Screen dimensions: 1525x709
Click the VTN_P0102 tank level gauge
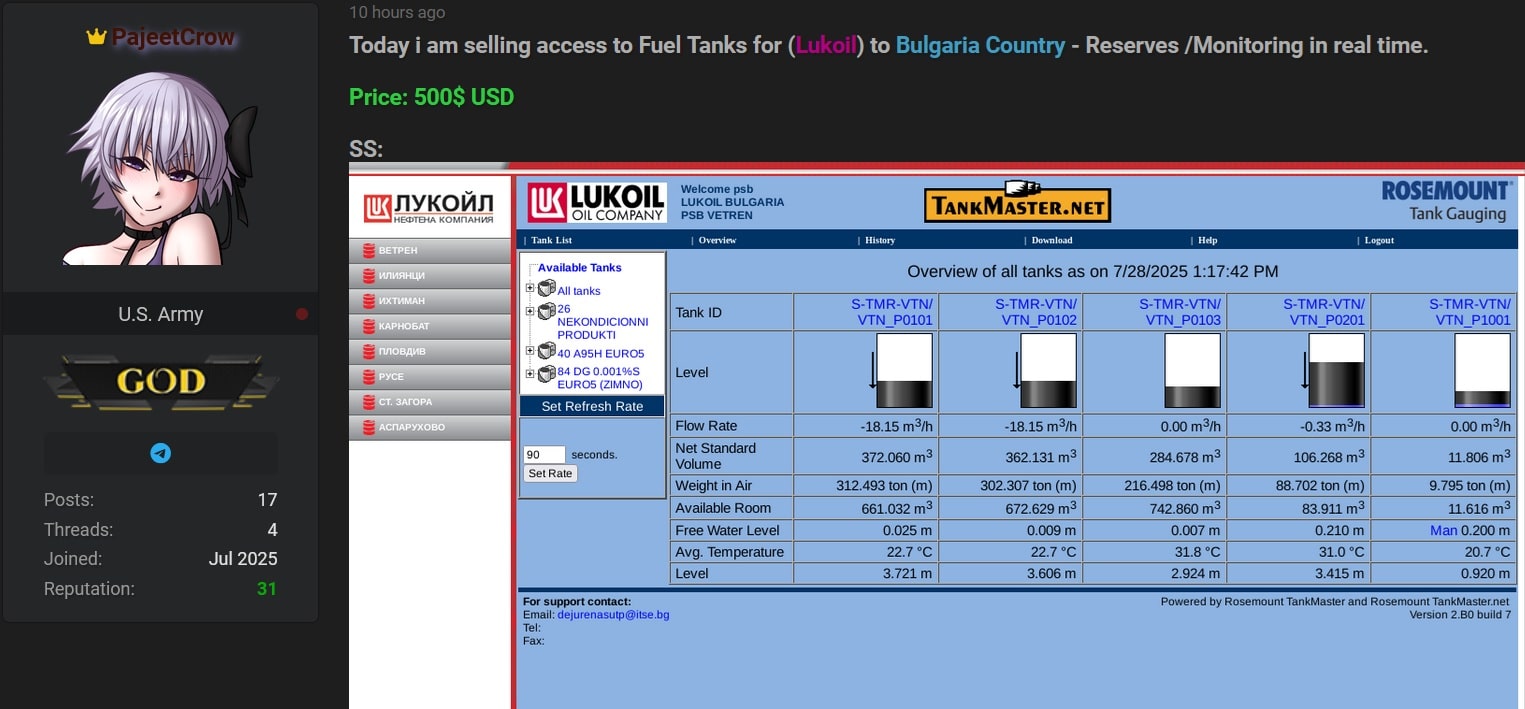[x=1048, y=371]
